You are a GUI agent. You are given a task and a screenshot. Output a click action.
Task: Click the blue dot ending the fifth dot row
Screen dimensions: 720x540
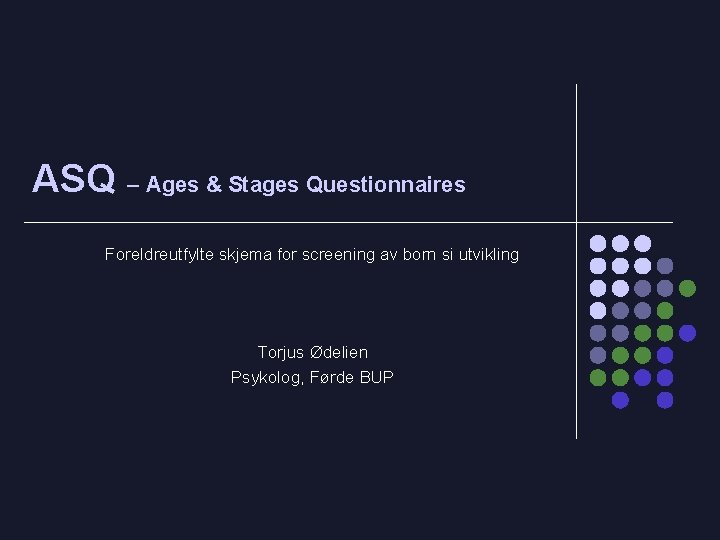pos(687,333)
